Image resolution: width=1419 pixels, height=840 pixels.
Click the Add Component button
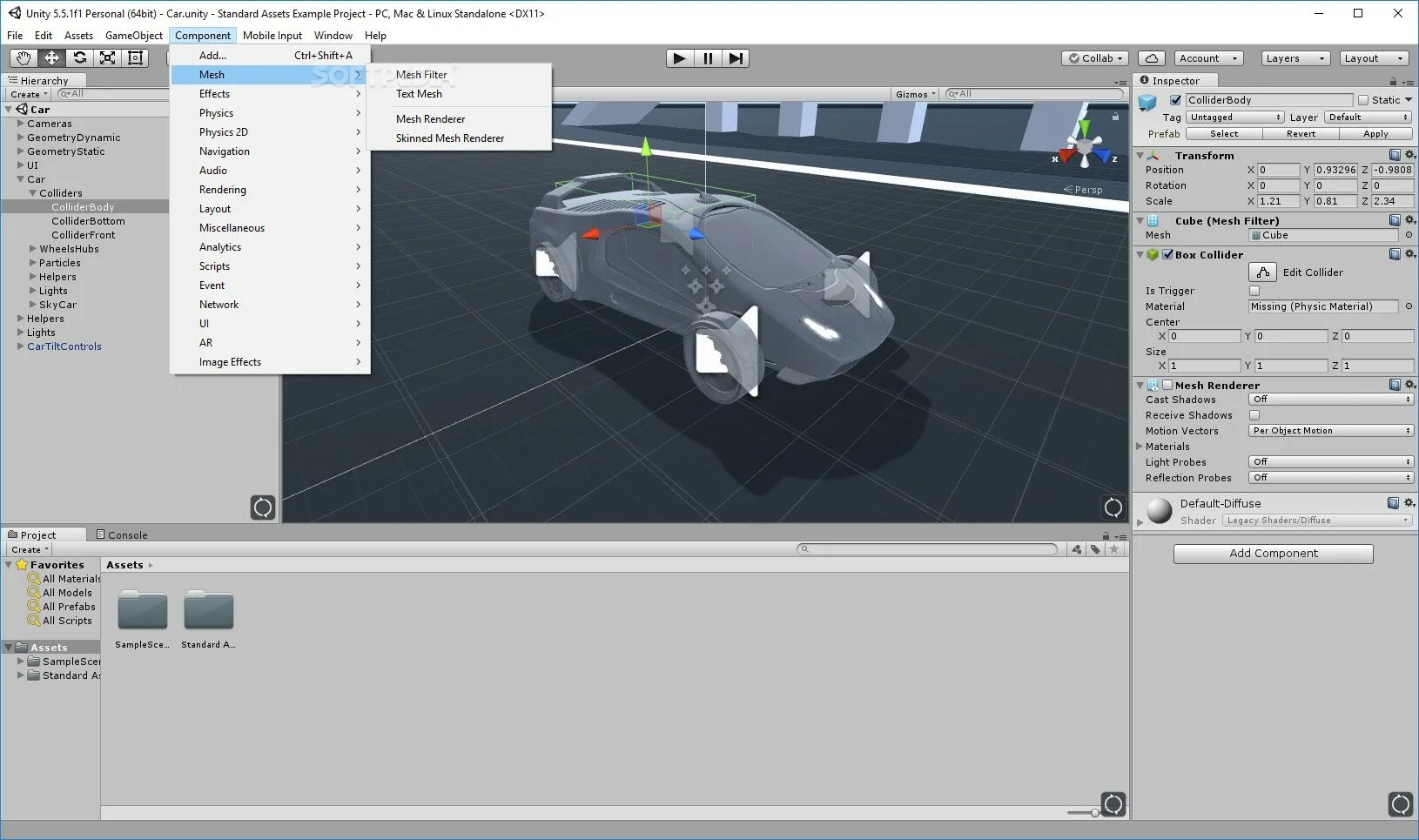coord(1274,554)
